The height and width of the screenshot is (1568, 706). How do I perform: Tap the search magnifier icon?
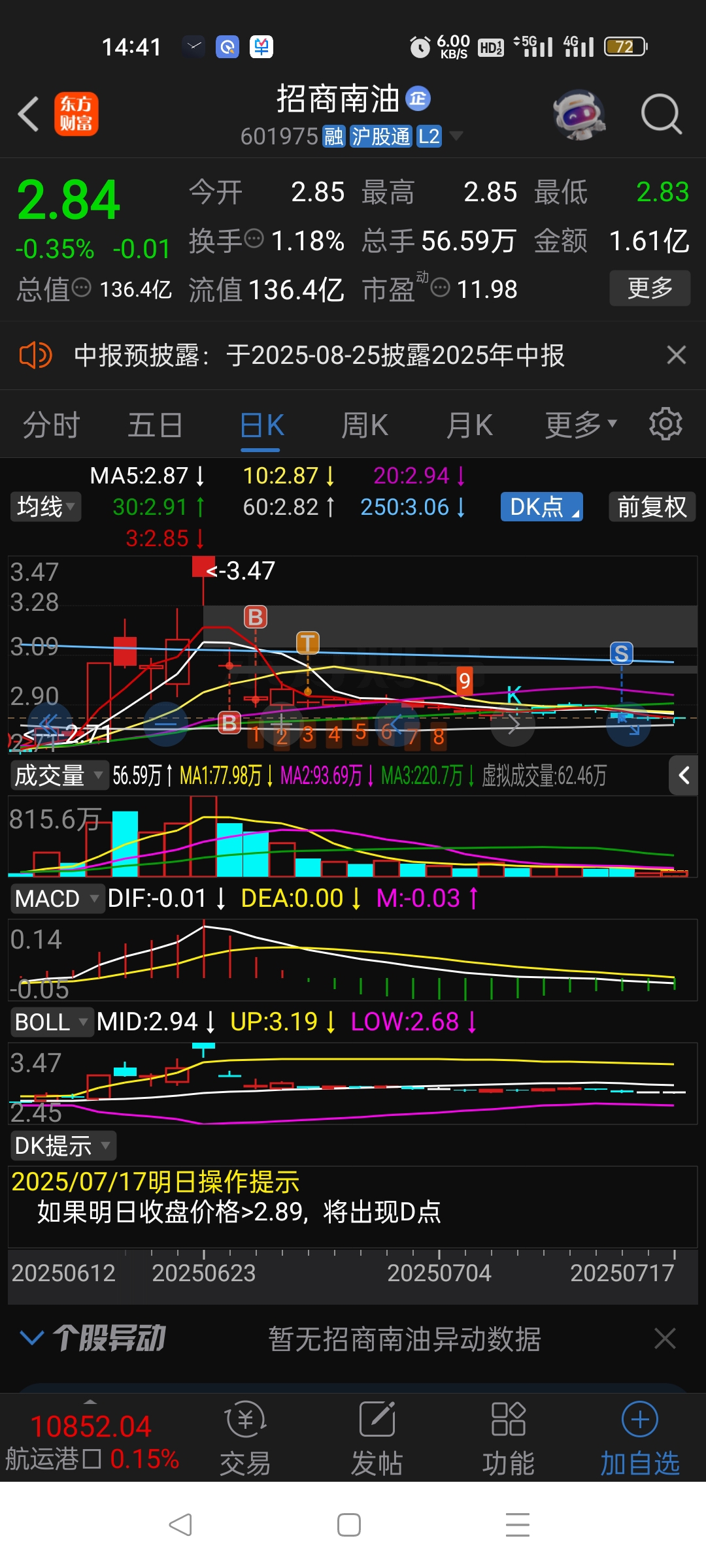[x=661, y=114]
